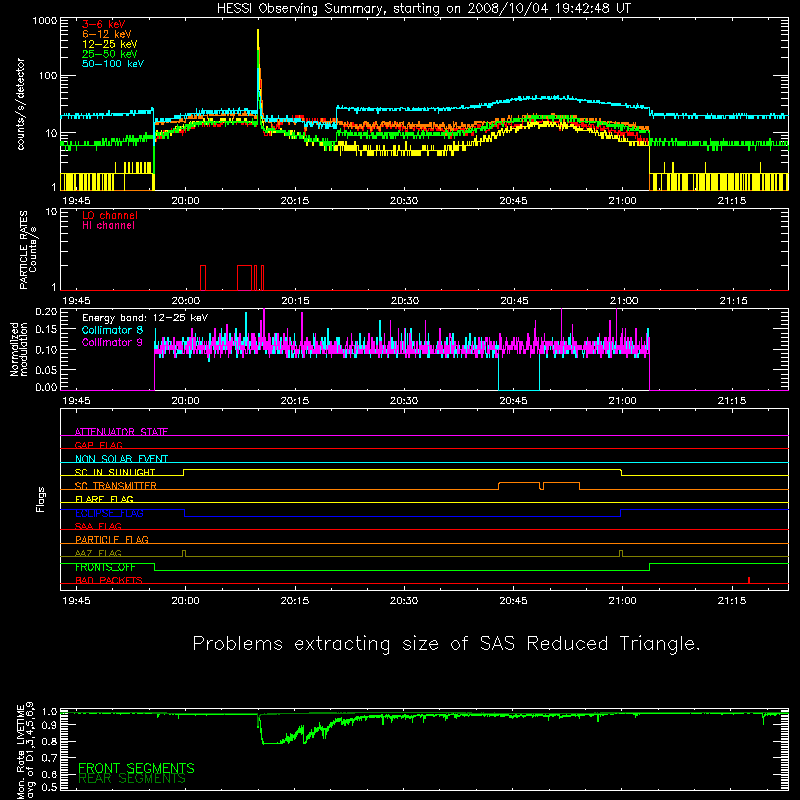Select the orange "6-12 keV" legend label

(107, 34)
